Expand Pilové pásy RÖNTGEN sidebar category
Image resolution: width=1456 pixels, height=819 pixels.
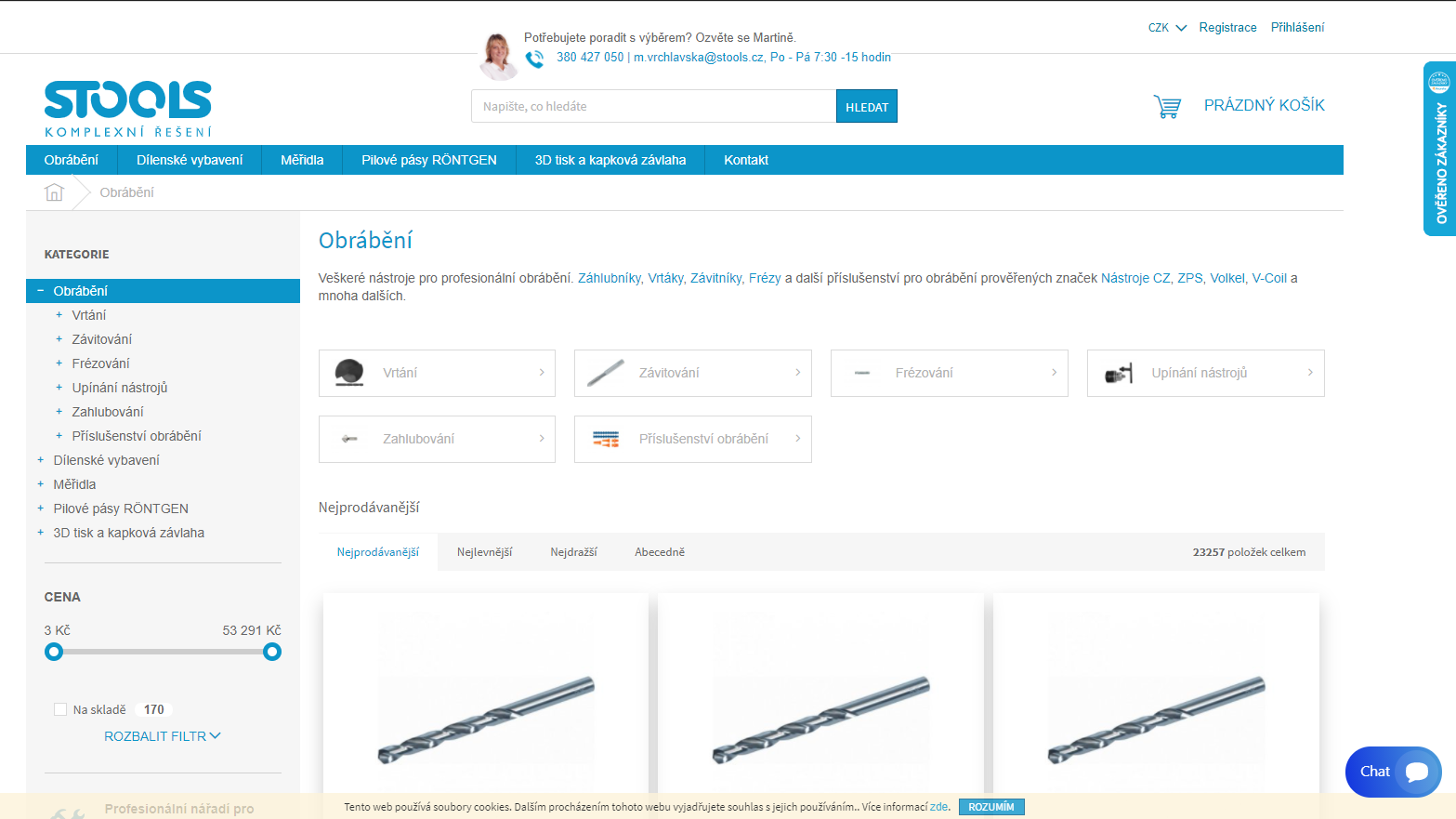tap(40, 509)
